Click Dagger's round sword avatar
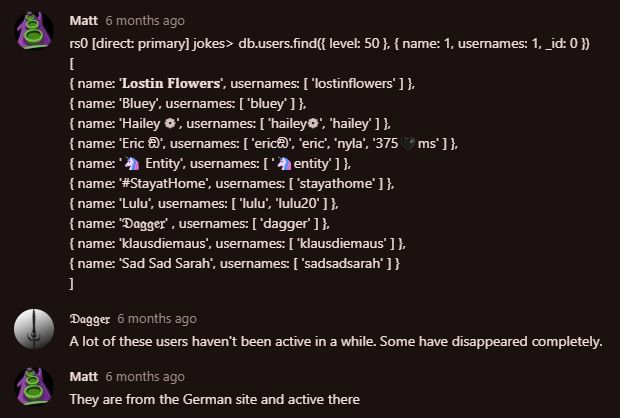620x418 pixels. [x=34, y=330]
